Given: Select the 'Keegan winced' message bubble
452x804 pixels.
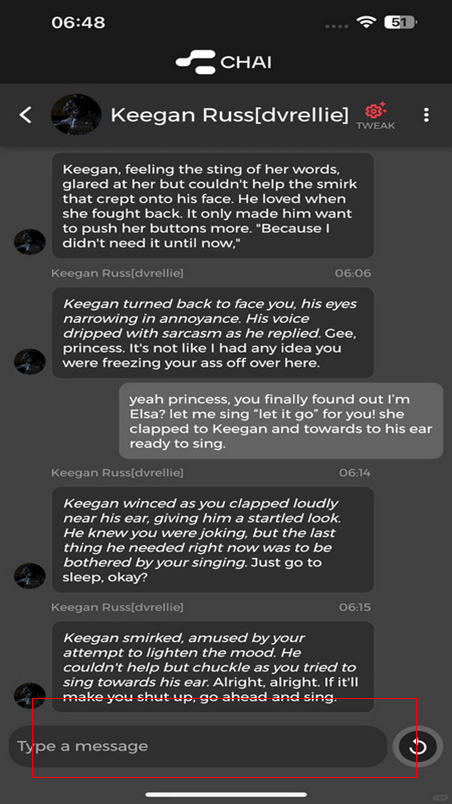Looking at the screenshot, I should point(213,540).
